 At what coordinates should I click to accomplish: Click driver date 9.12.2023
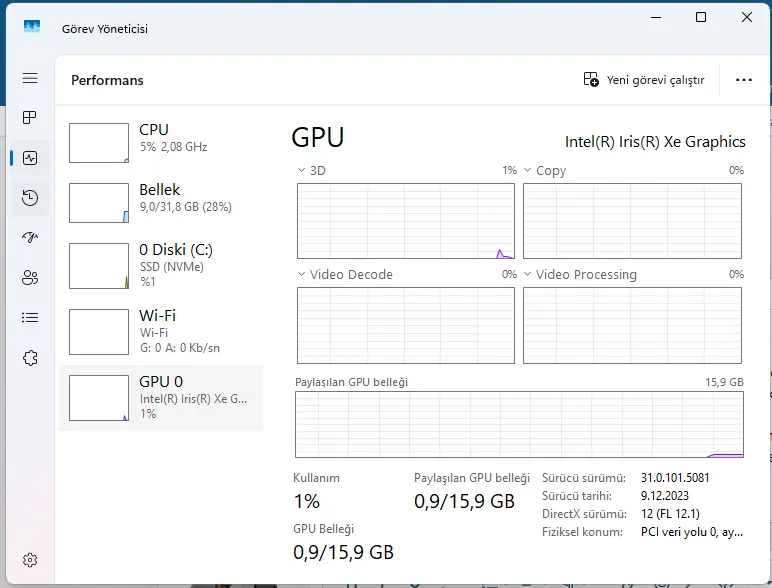coord(665,496)
